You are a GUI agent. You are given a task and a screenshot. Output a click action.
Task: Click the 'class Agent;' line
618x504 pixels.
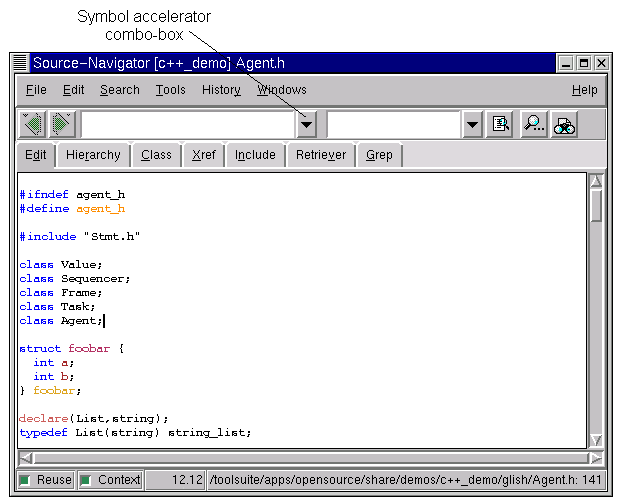tap(61, 321)
